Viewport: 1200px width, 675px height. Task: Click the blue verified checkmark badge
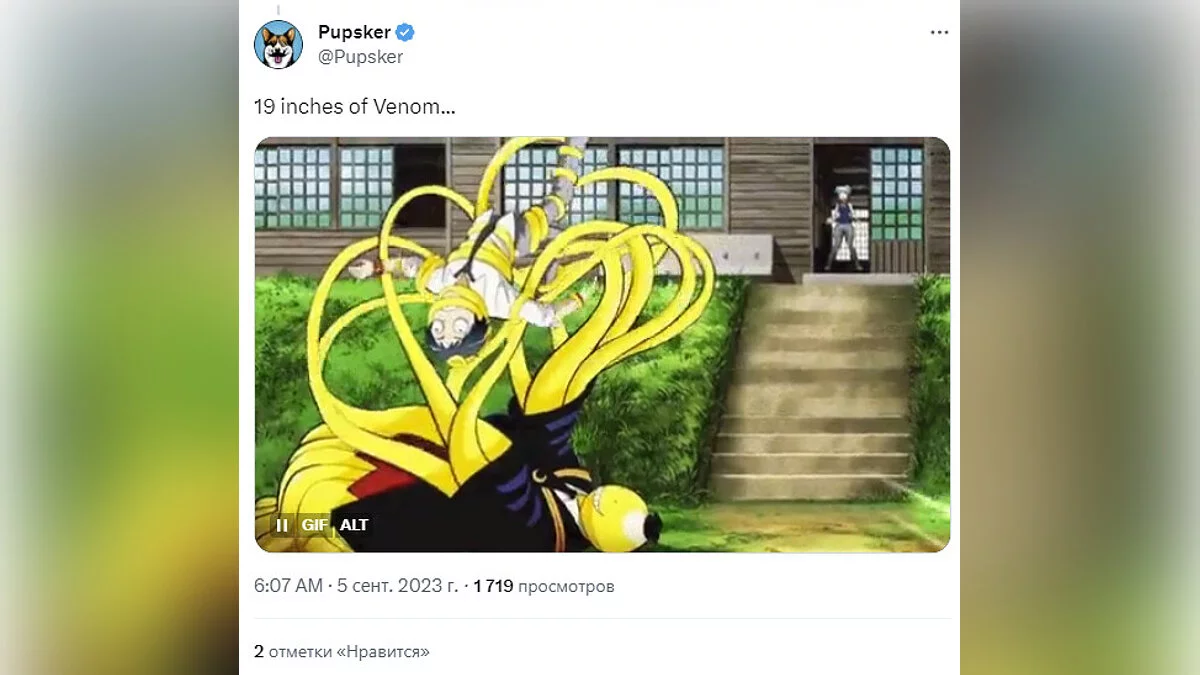pos(405,32)
